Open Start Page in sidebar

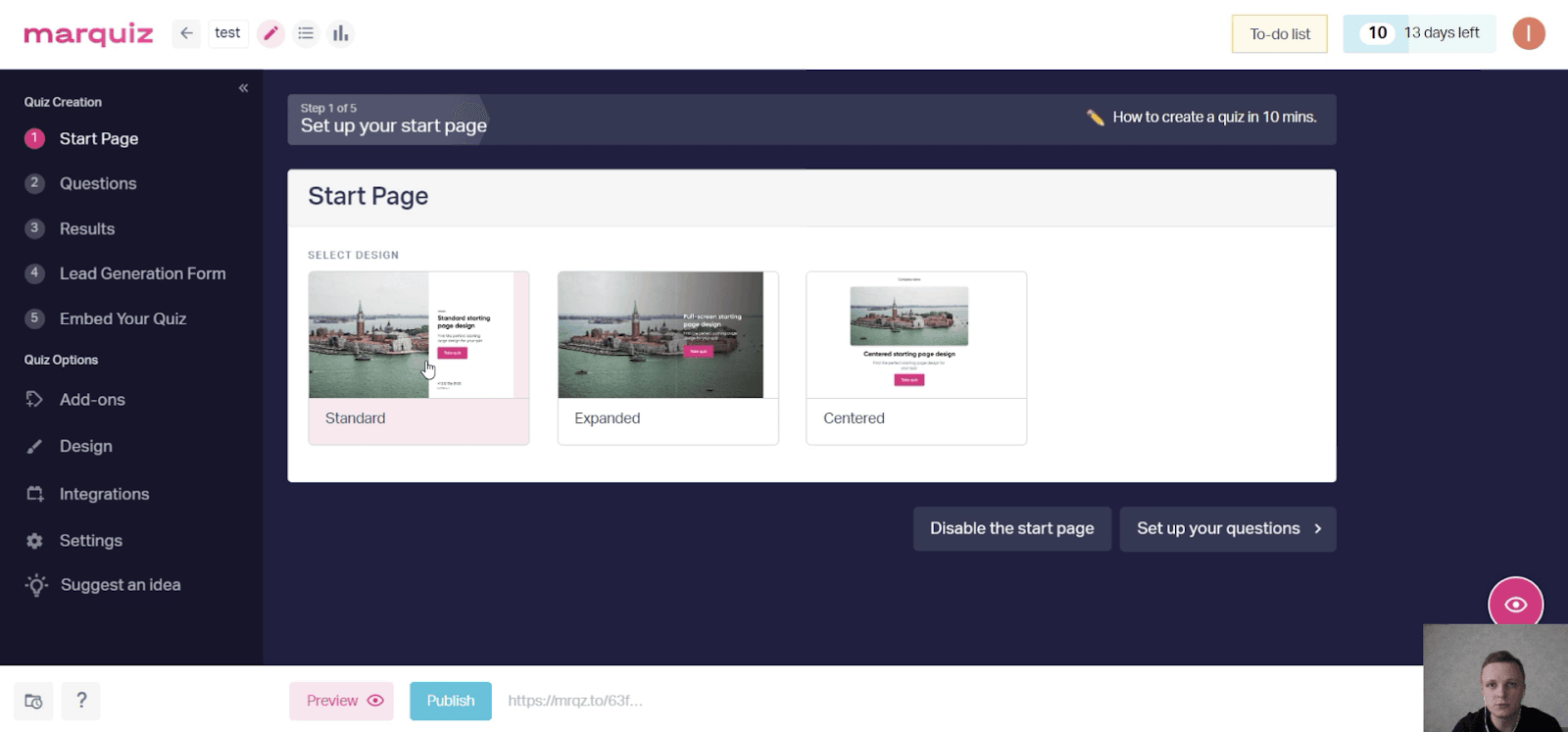click(99, 139)
